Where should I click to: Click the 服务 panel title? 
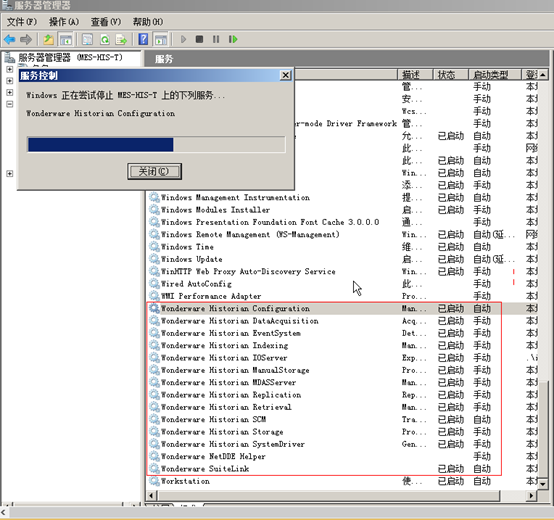(164, 59)
